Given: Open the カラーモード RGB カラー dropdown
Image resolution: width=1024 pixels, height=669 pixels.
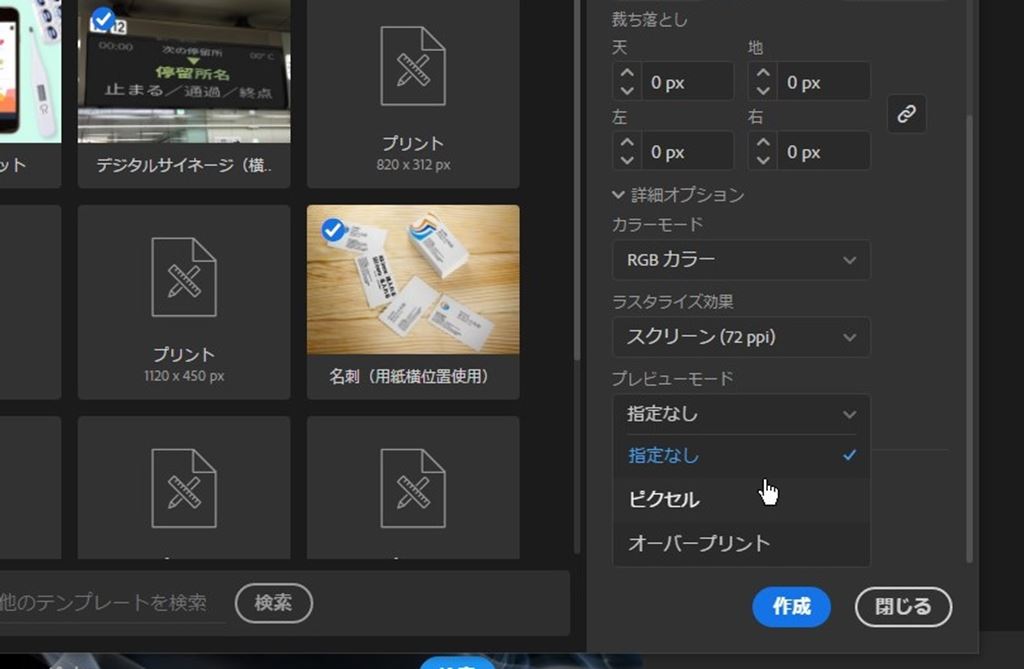Looking at the screenshot, I should (x=740, y=260).
